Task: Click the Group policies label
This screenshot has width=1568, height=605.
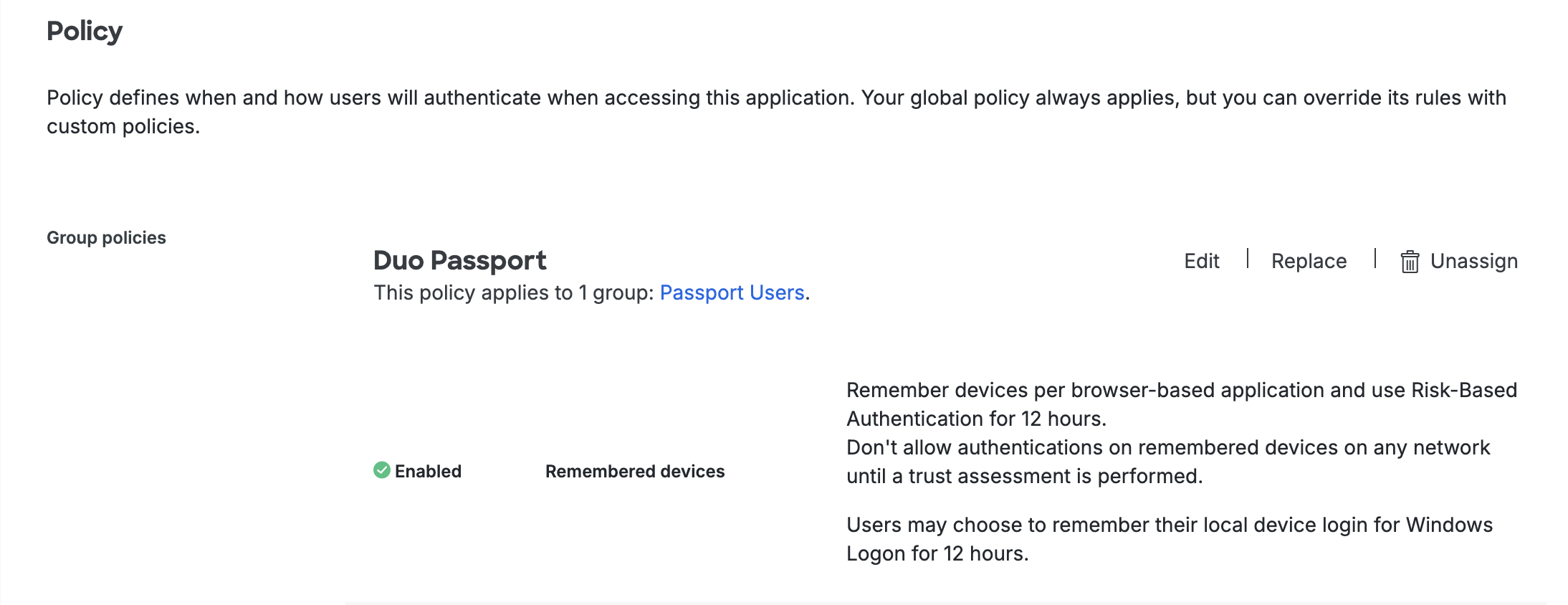Action: (x=106, y=237)
